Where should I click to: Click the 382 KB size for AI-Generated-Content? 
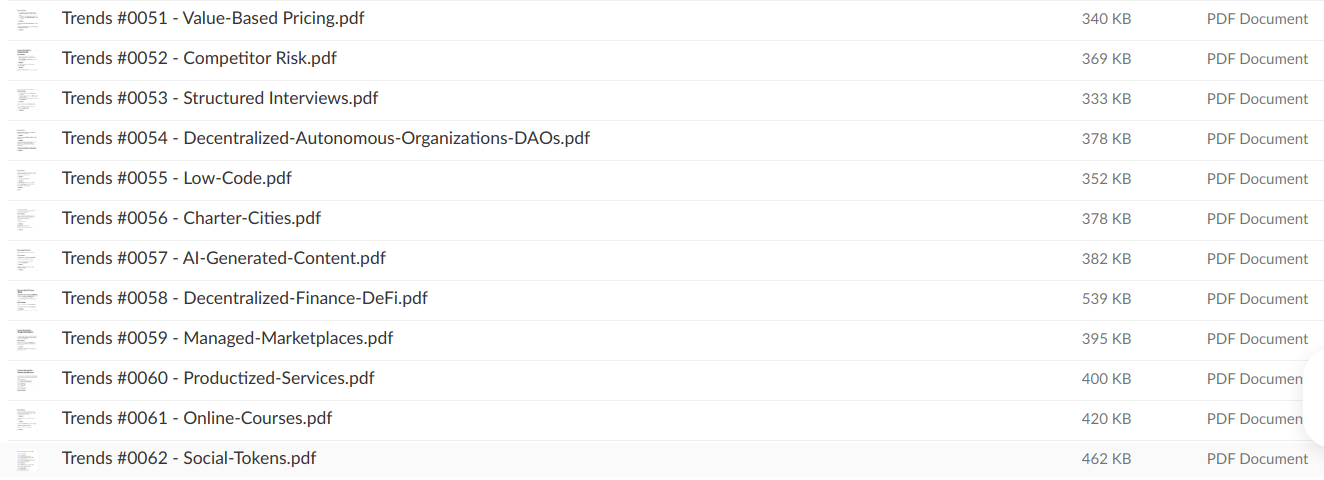(1106, 259)
